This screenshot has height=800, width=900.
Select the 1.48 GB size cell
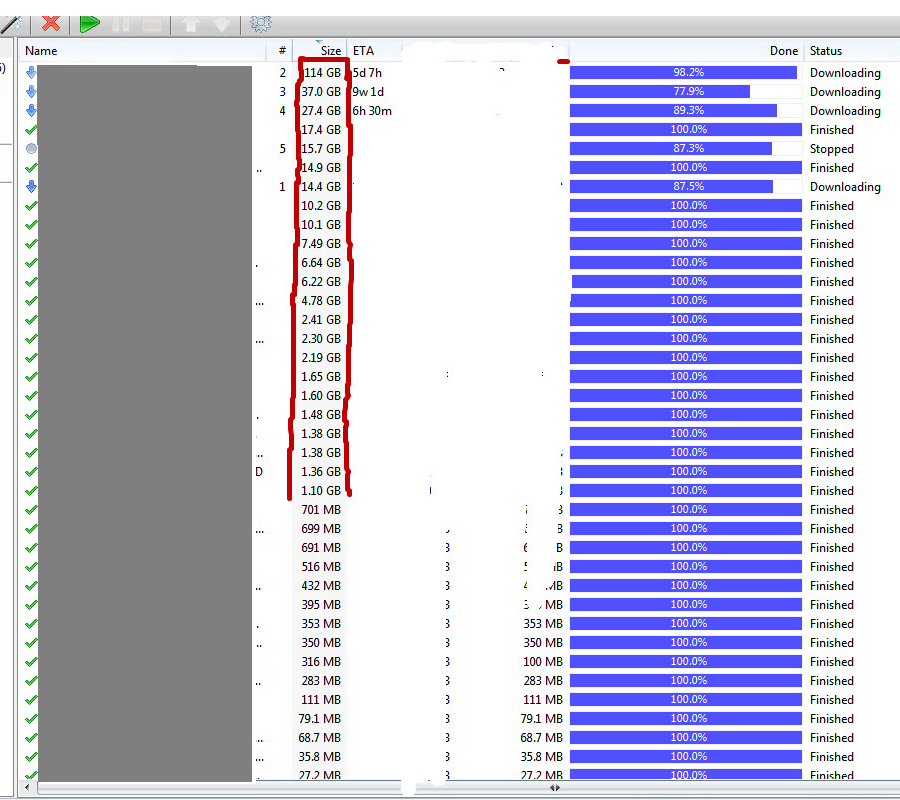(321, 415)
